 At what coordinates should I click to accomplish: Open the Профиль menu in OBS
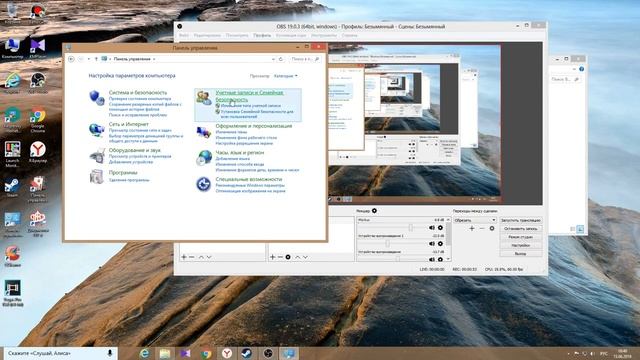pos(262,36)
